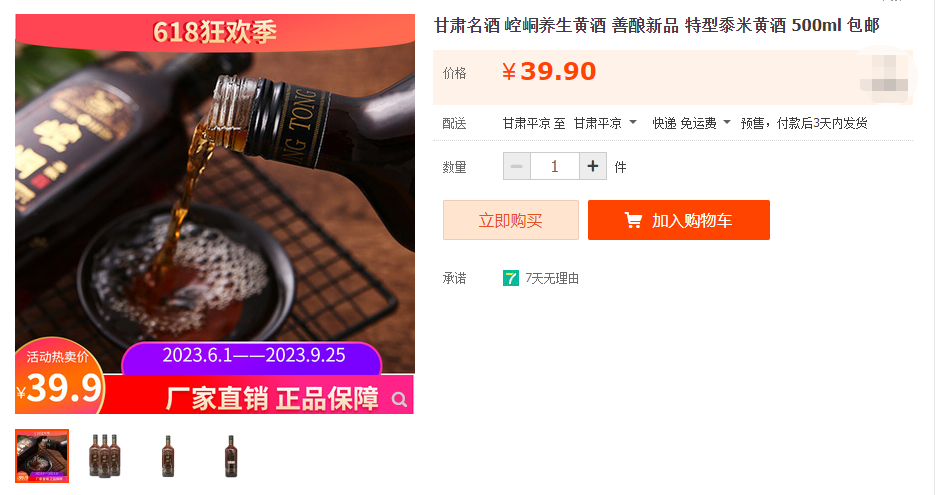
Task: Click the 7天无理由 promise link
Action: [552, 278]
